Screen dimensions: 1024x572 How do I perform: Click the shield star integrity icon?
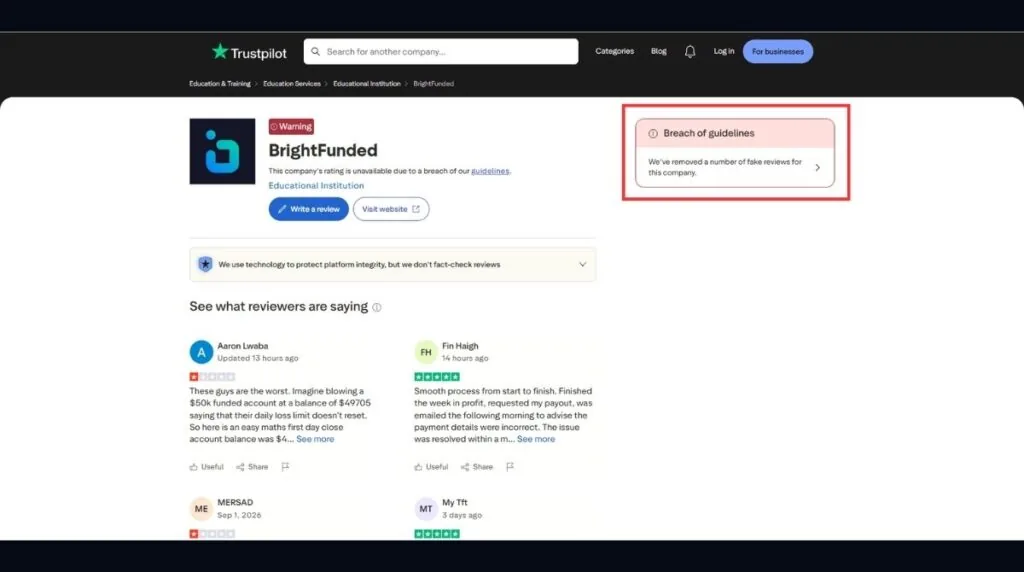pos(205,264)
